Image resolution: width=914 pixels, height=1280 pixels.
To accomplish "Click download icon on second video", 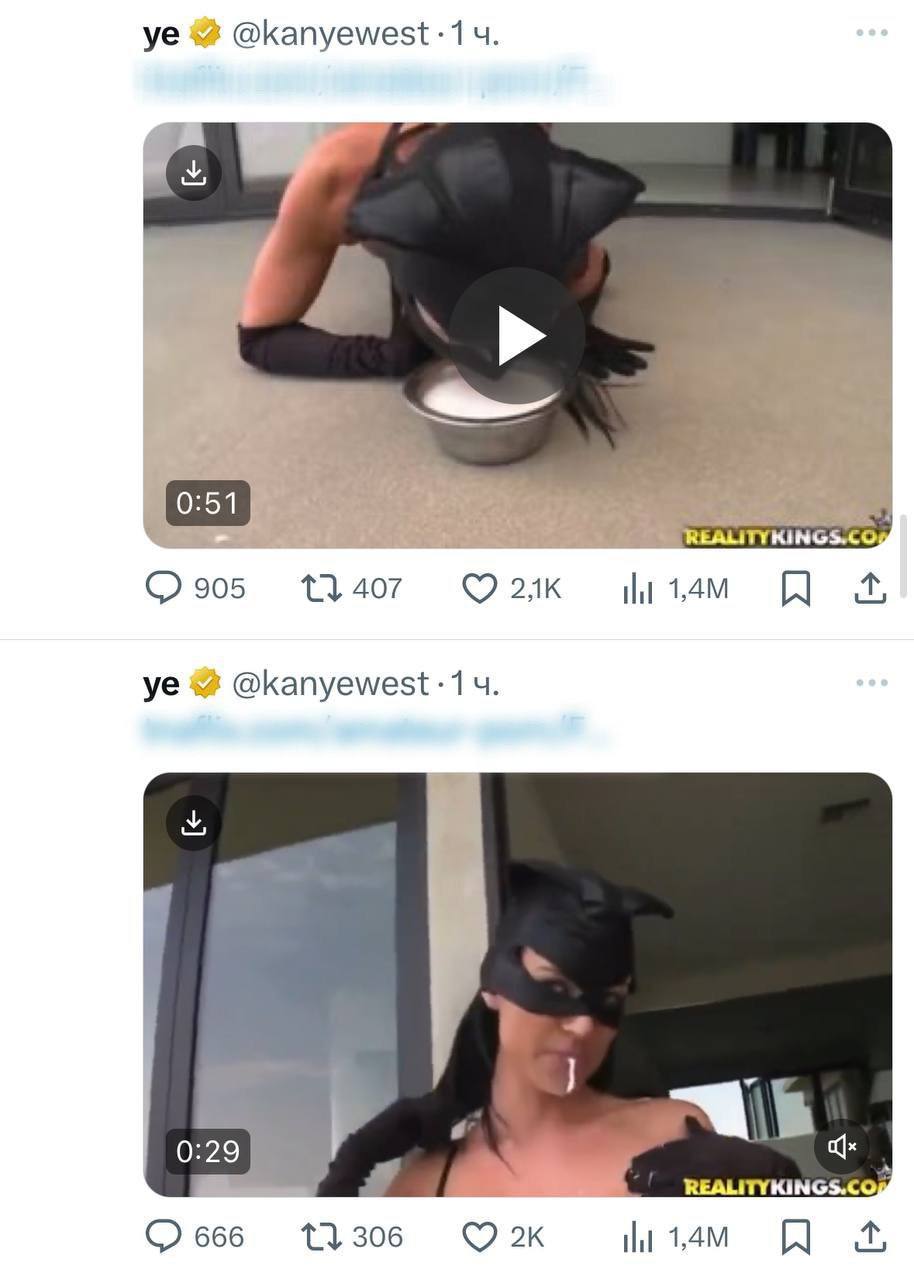I will click(193, 823).
